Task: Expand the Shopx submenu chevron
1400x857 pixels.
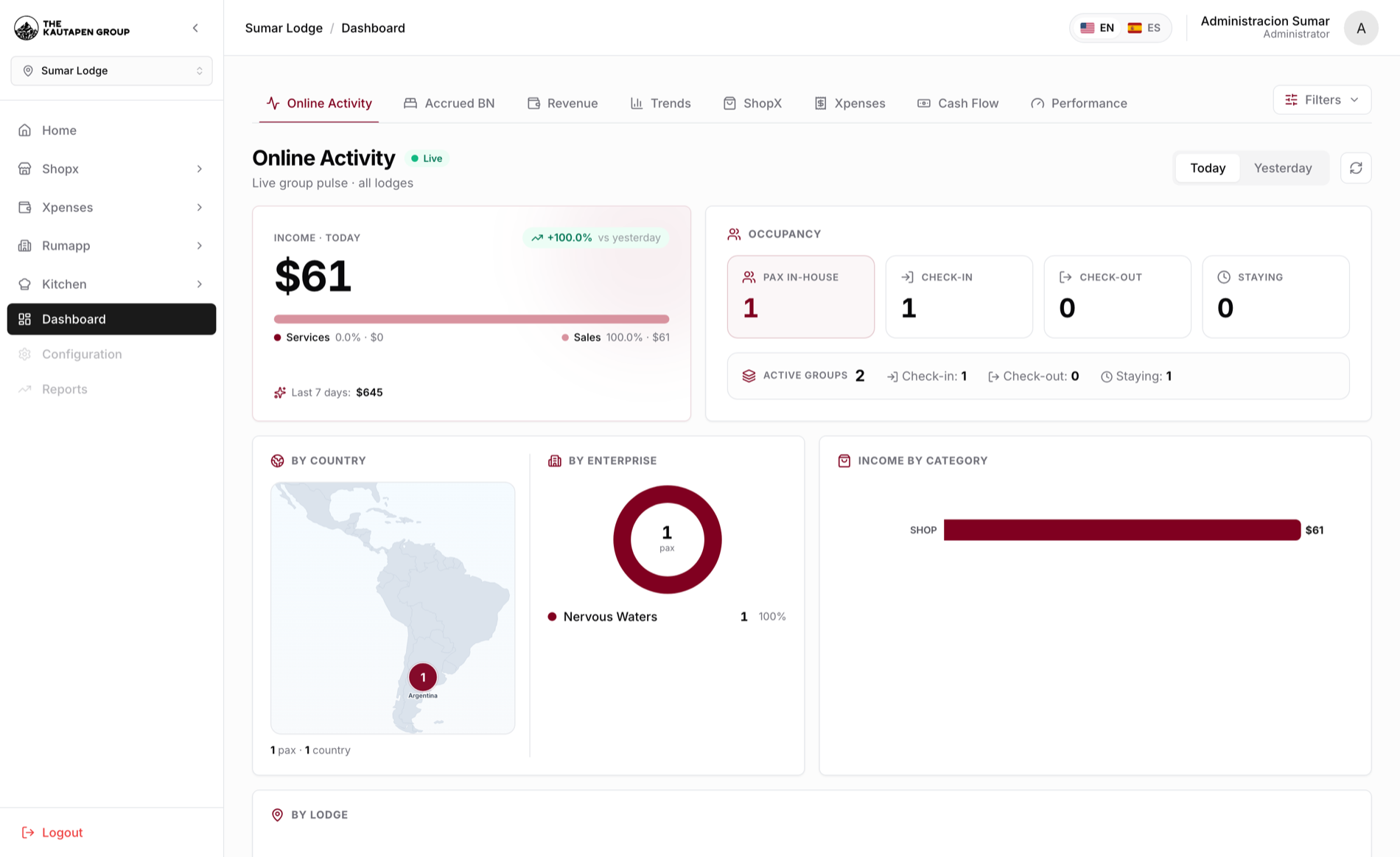Action: (200, 169)
